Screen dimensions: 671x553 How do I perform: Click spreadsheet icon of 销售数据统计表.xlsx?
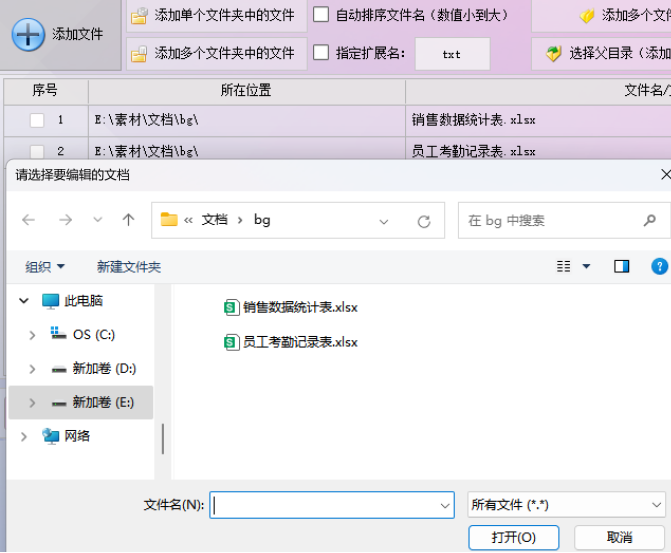[x=231, y=307]
